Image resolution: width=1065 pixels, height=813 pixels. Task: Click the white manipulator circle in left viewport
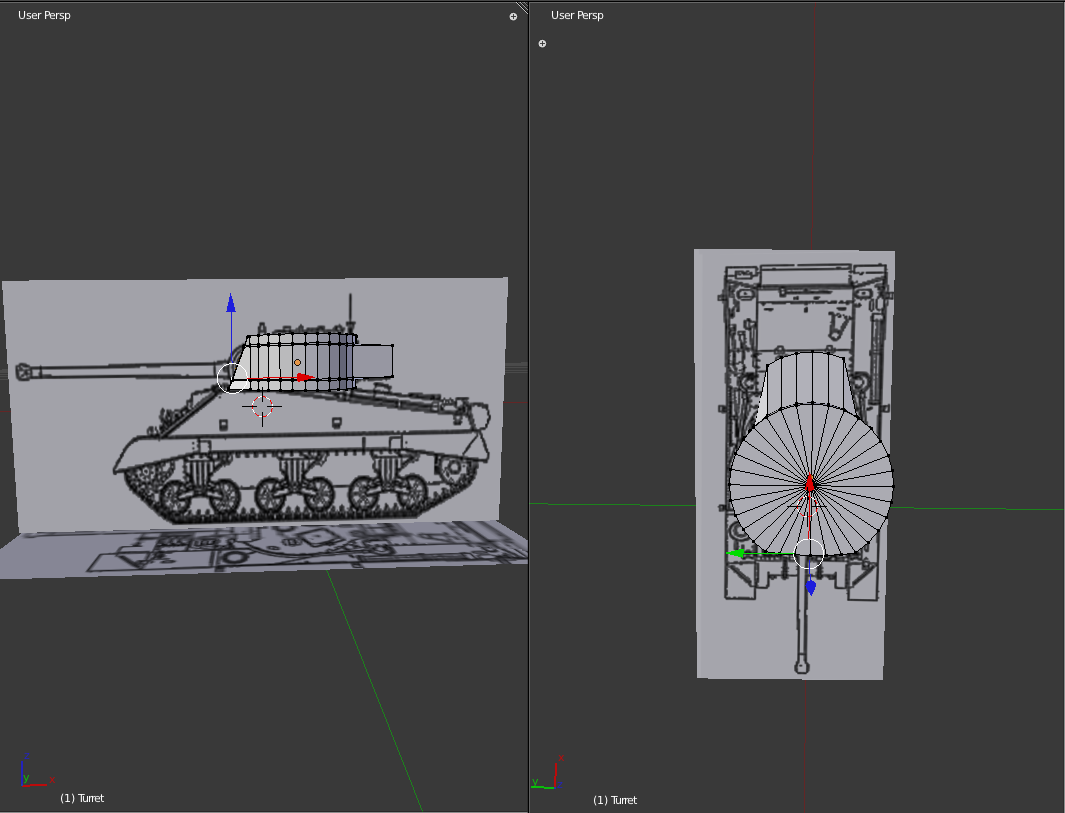(232, 378)
